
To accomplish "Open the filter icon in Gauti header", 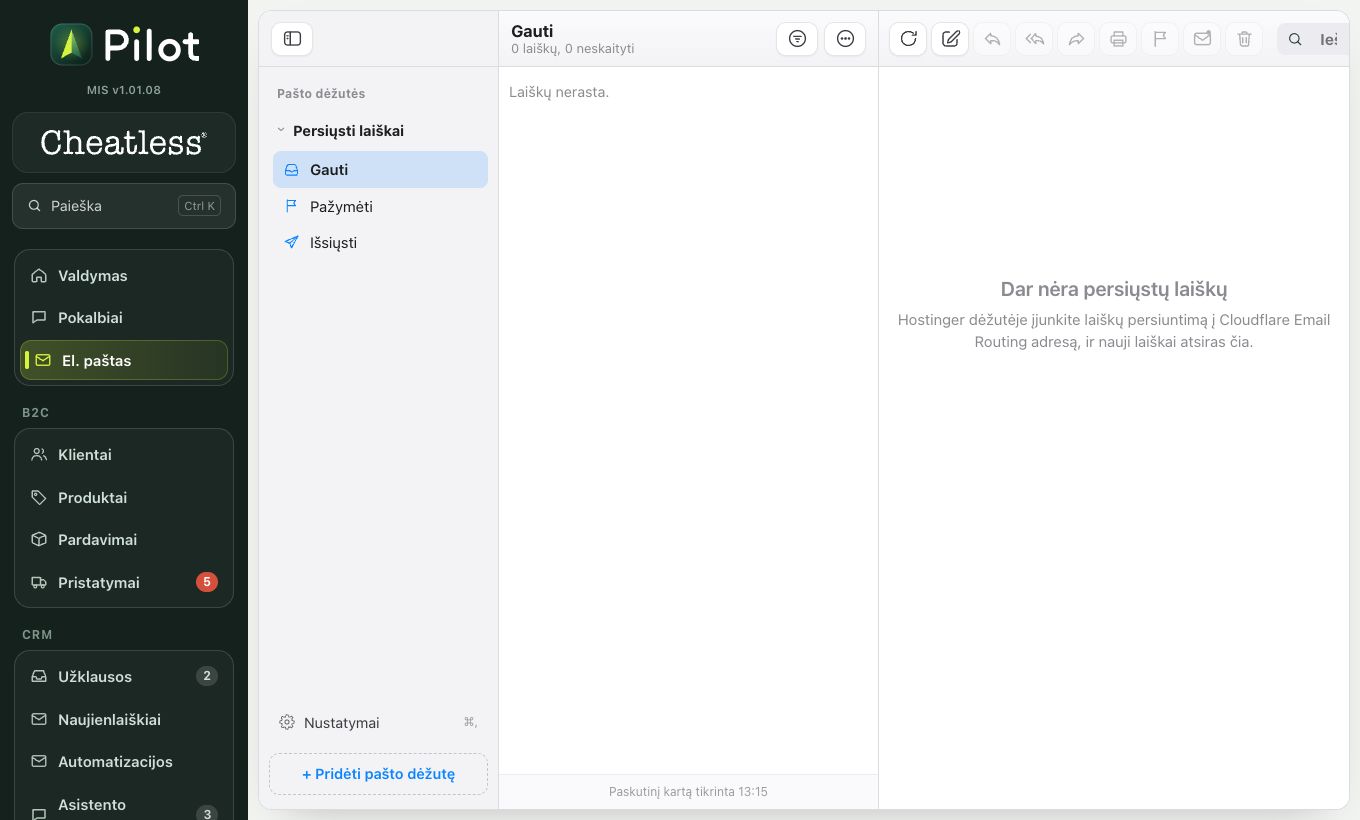I will tap(797, 39).
